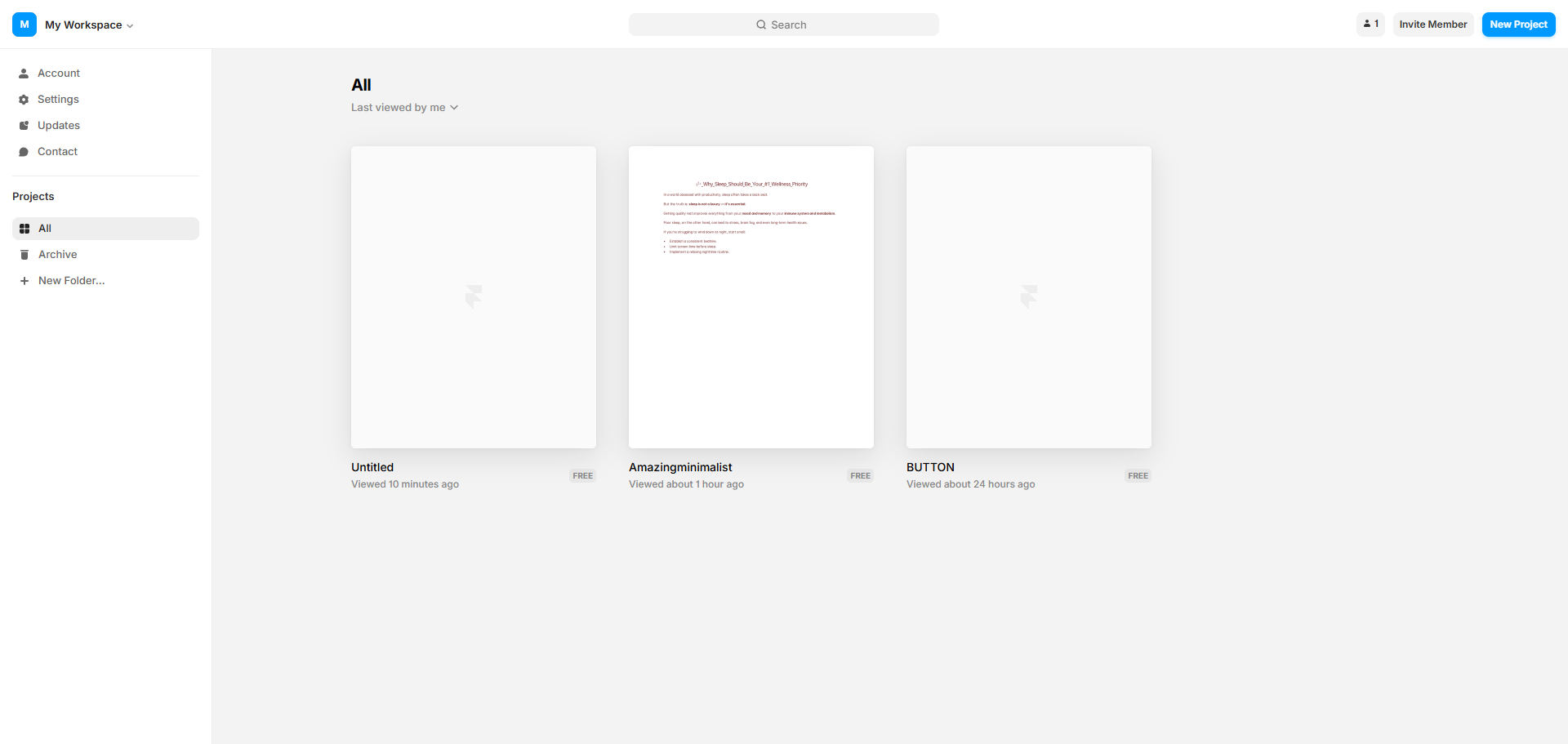This screenshot has height=744, width=1568.
Task: Click the FREE badge on Amazingminimalist
Action: coord(860,476)
